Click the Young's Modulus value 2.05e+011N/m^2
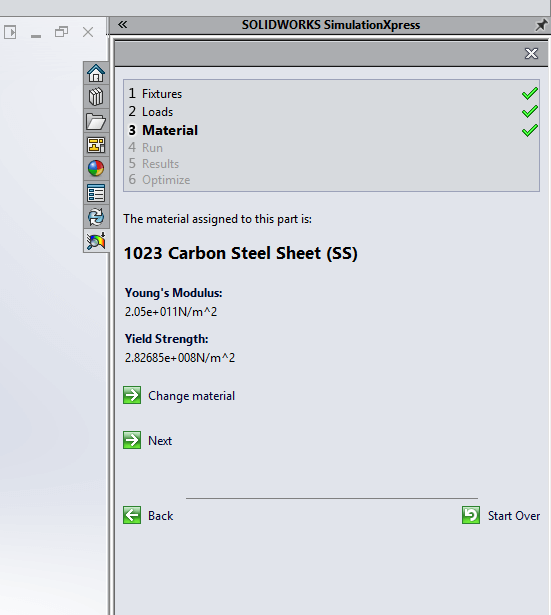 (171, 312)
